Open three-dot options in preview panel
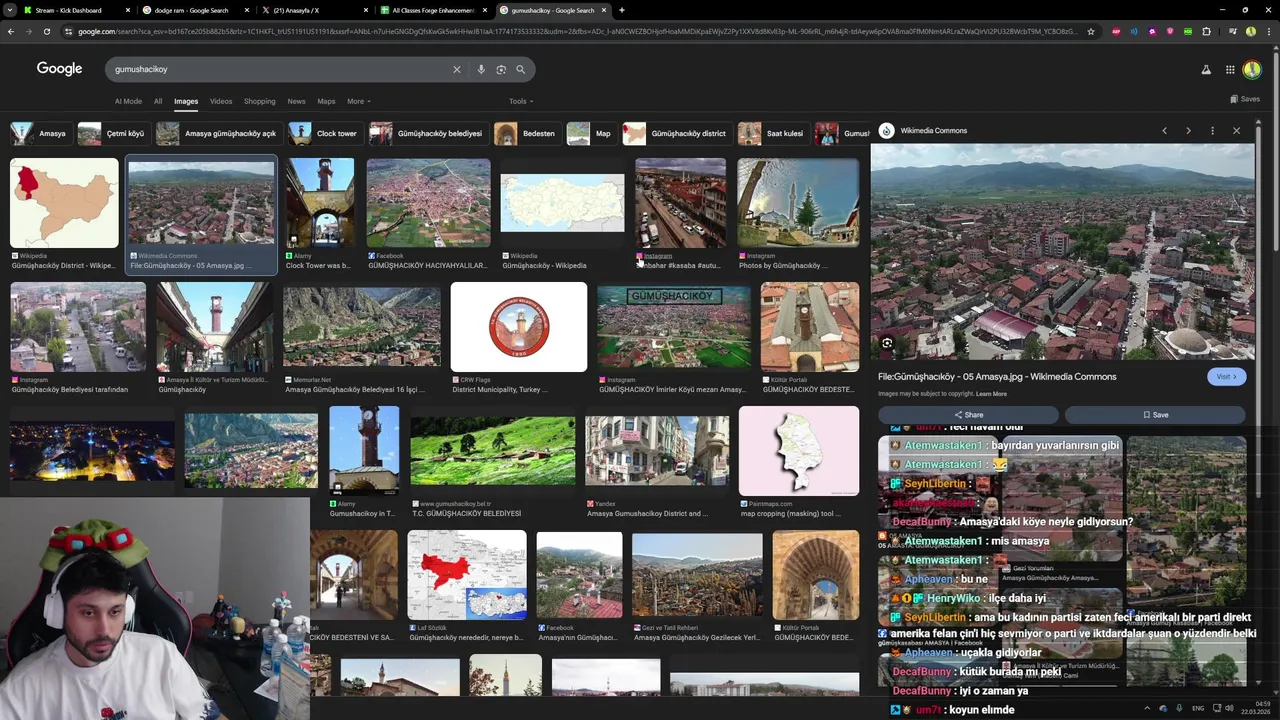The height and width of the screenshot is (720, 1280). 1212,131
